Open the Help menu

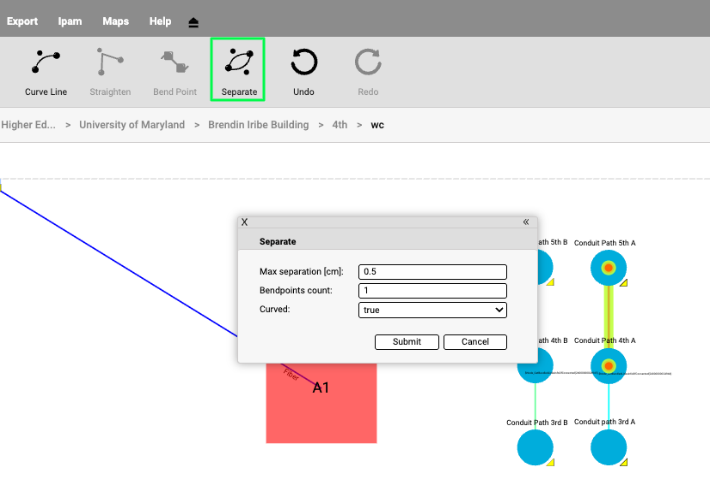[160, 21]
